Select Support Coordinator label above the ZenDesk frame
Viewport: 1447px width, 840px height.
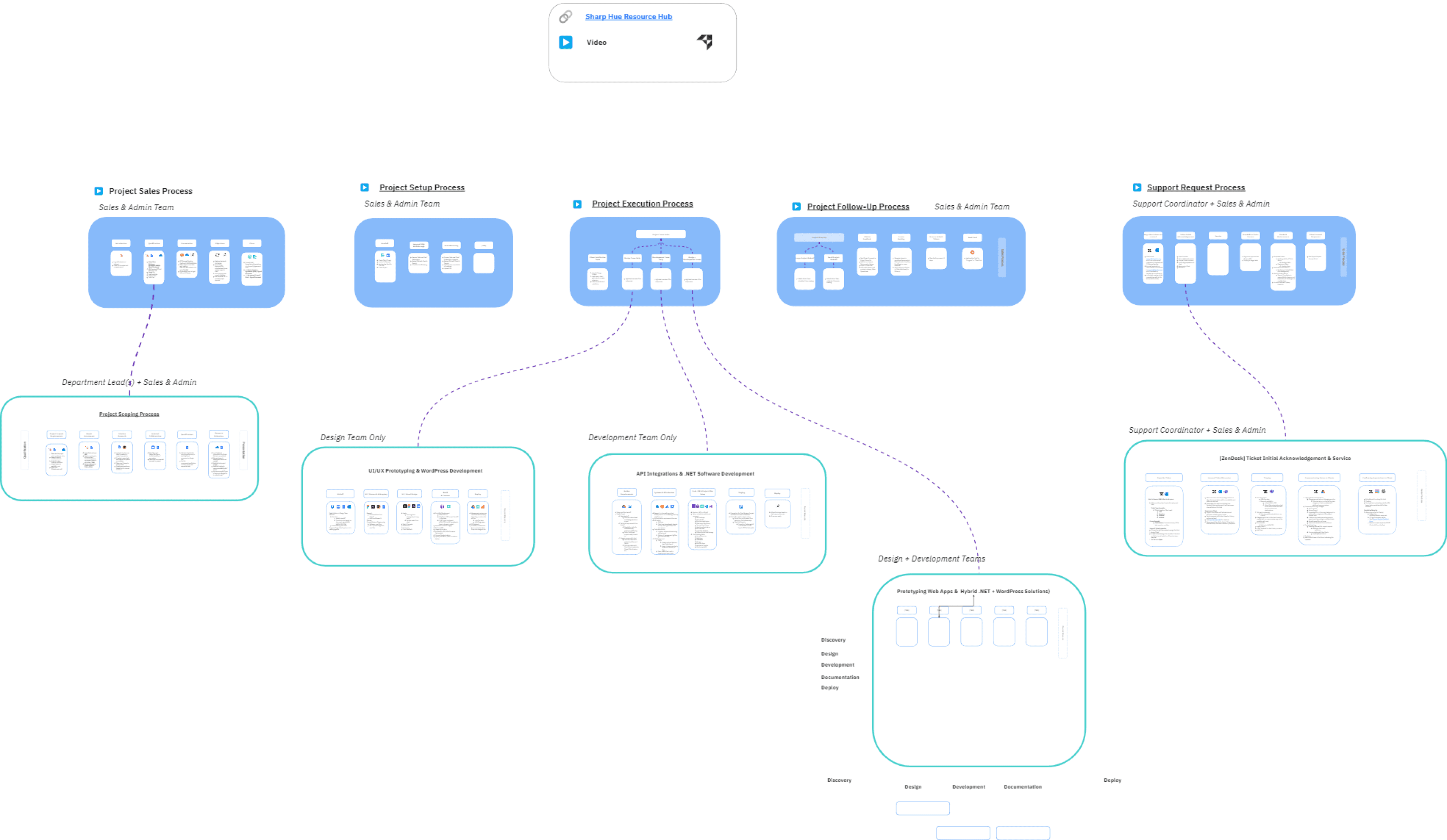pos(1197,430)
